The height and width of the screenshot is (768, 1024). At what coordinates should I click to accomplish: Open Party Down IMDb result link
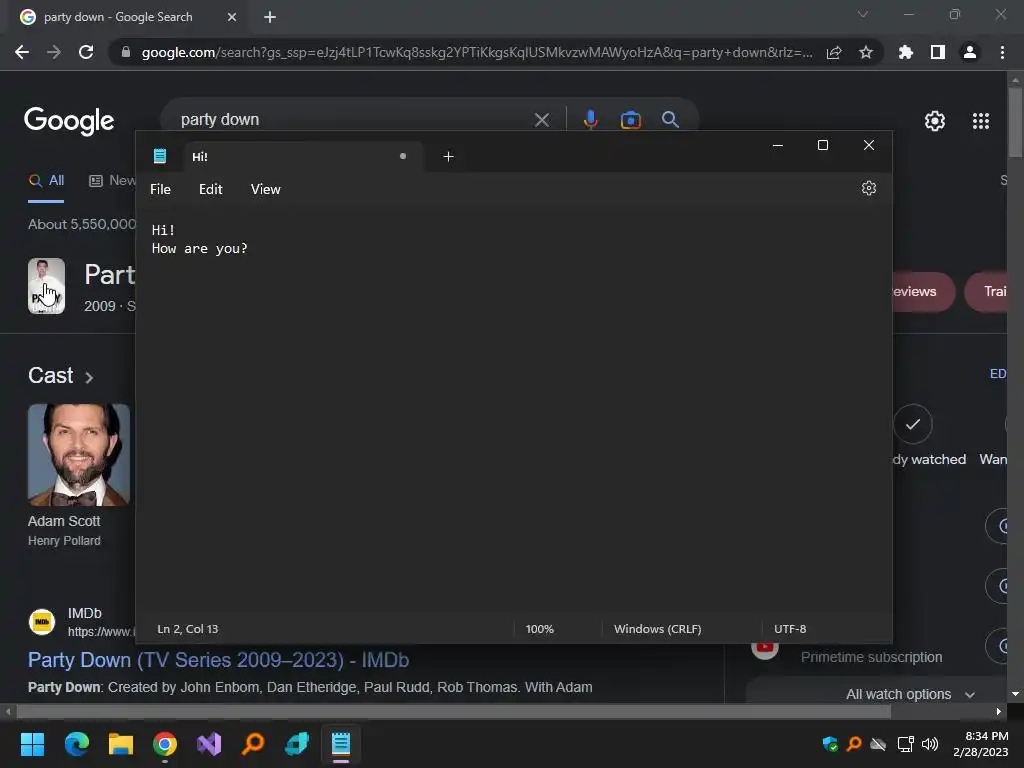218,660
